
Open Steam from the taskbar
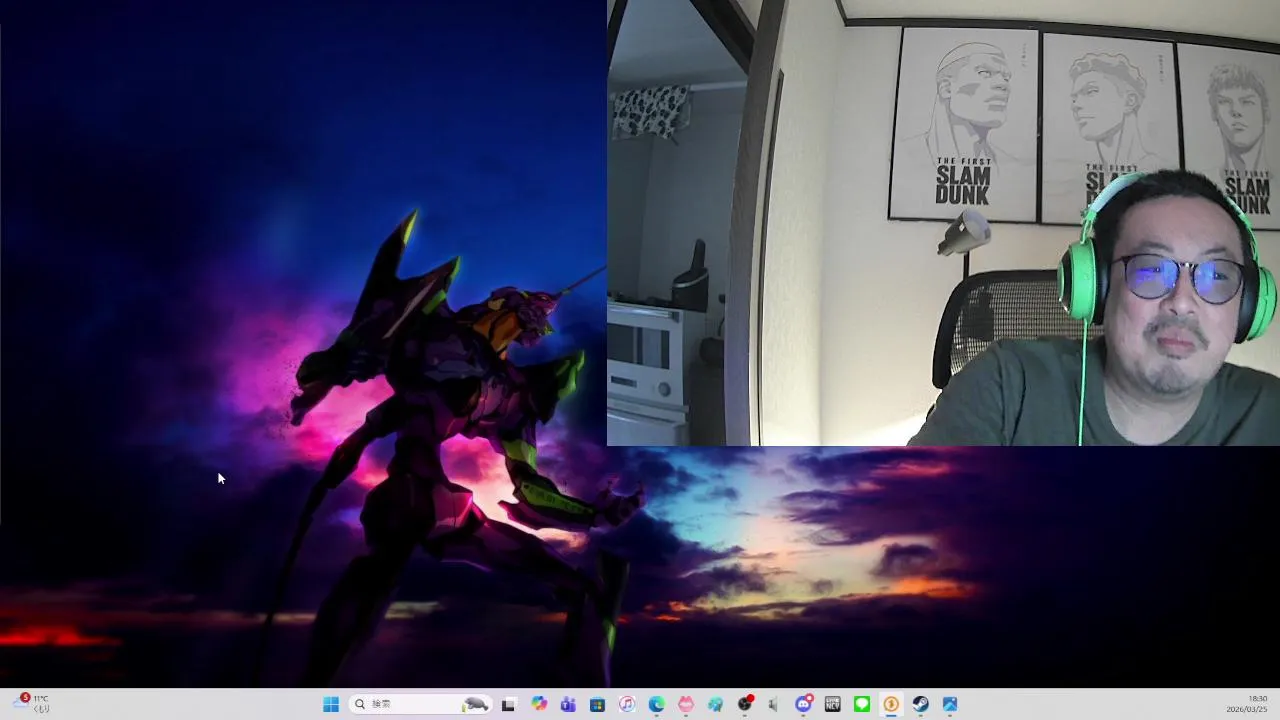(920, 704)
